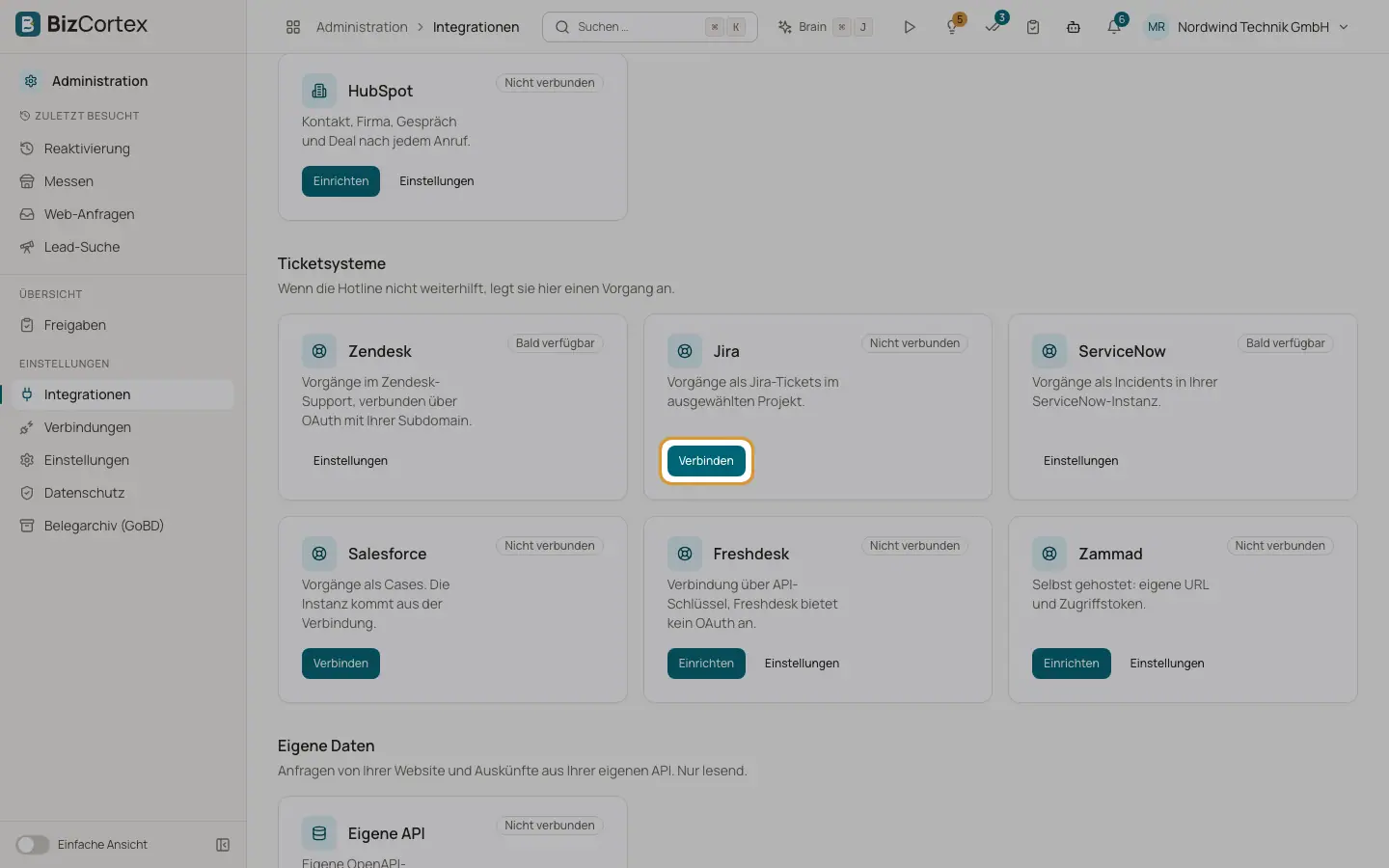The image size is (1389, 868).
Task: Click Einrichten on the HubSpot card
Action: (x=340, y=181)
